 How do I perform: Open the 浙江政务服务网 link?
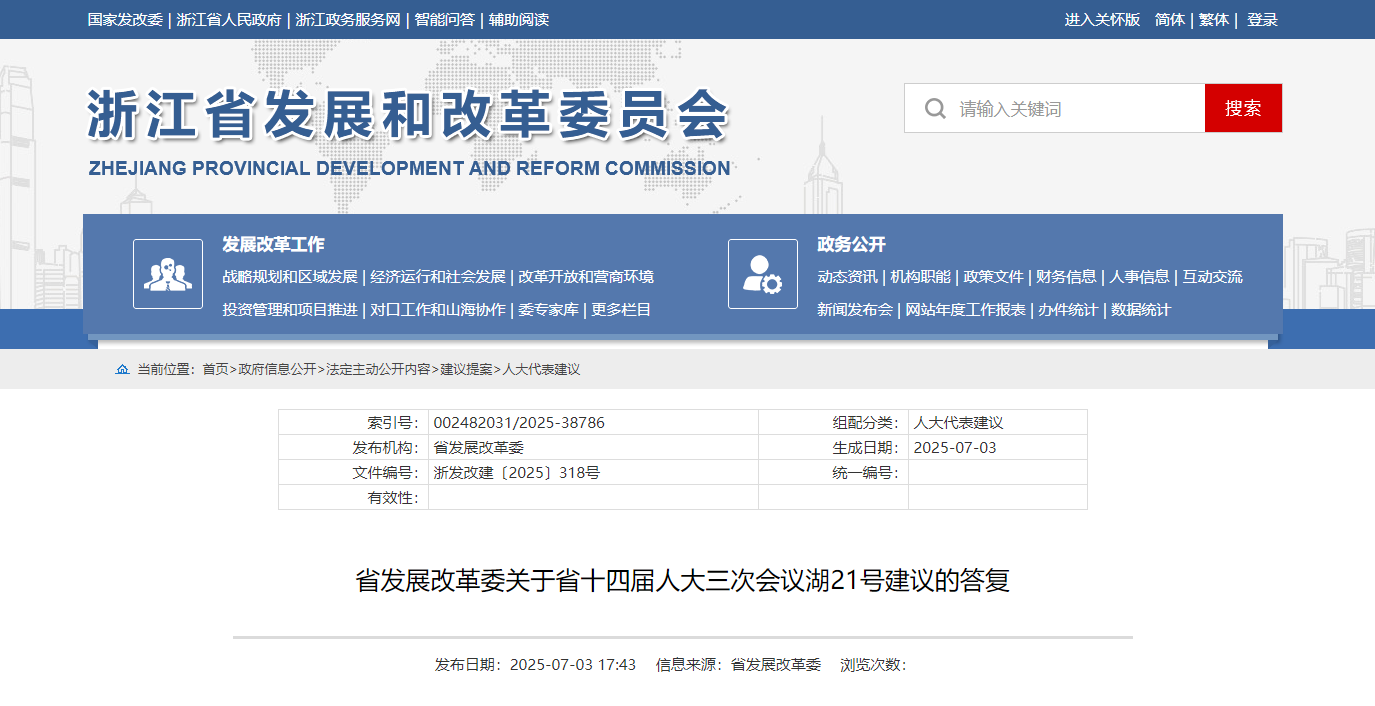coord(348,20)
